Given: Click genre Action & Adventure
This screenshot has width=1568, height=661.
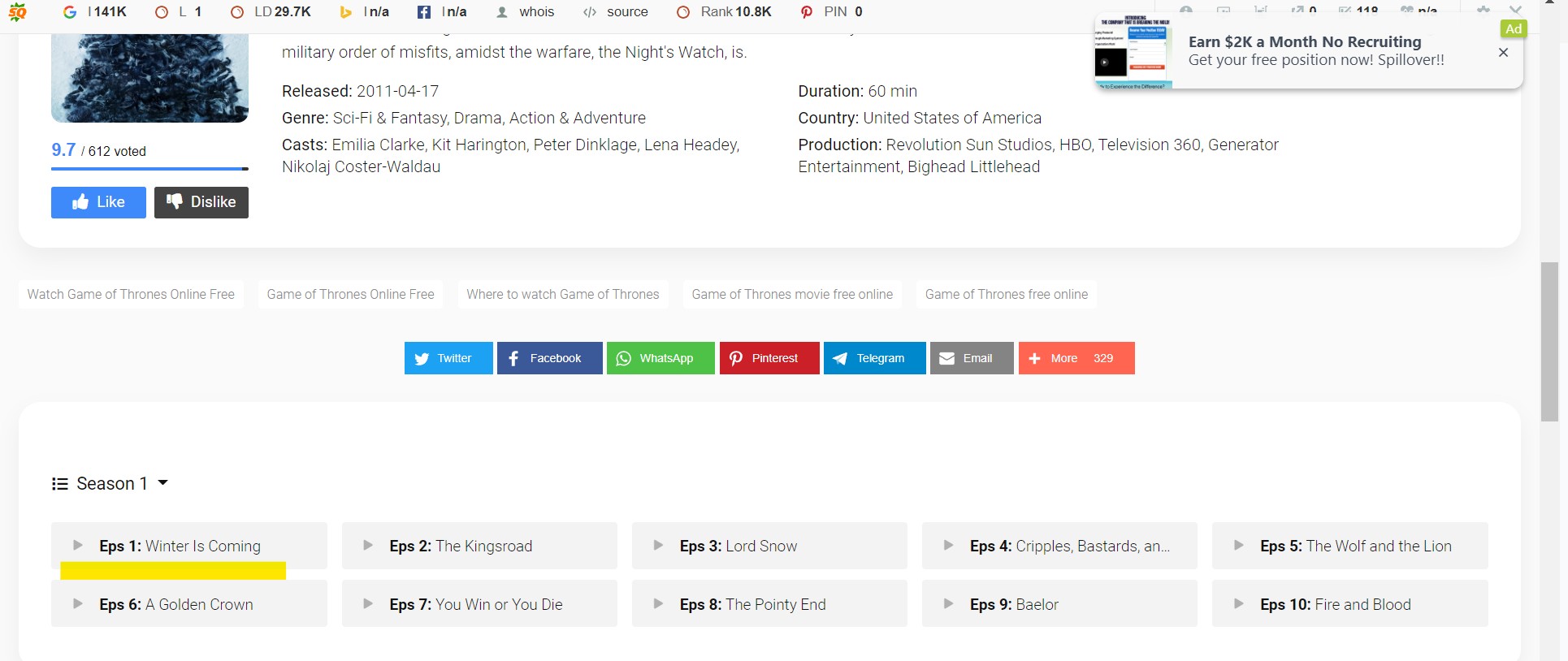Looking at the screenshot, I should (578, 118).
